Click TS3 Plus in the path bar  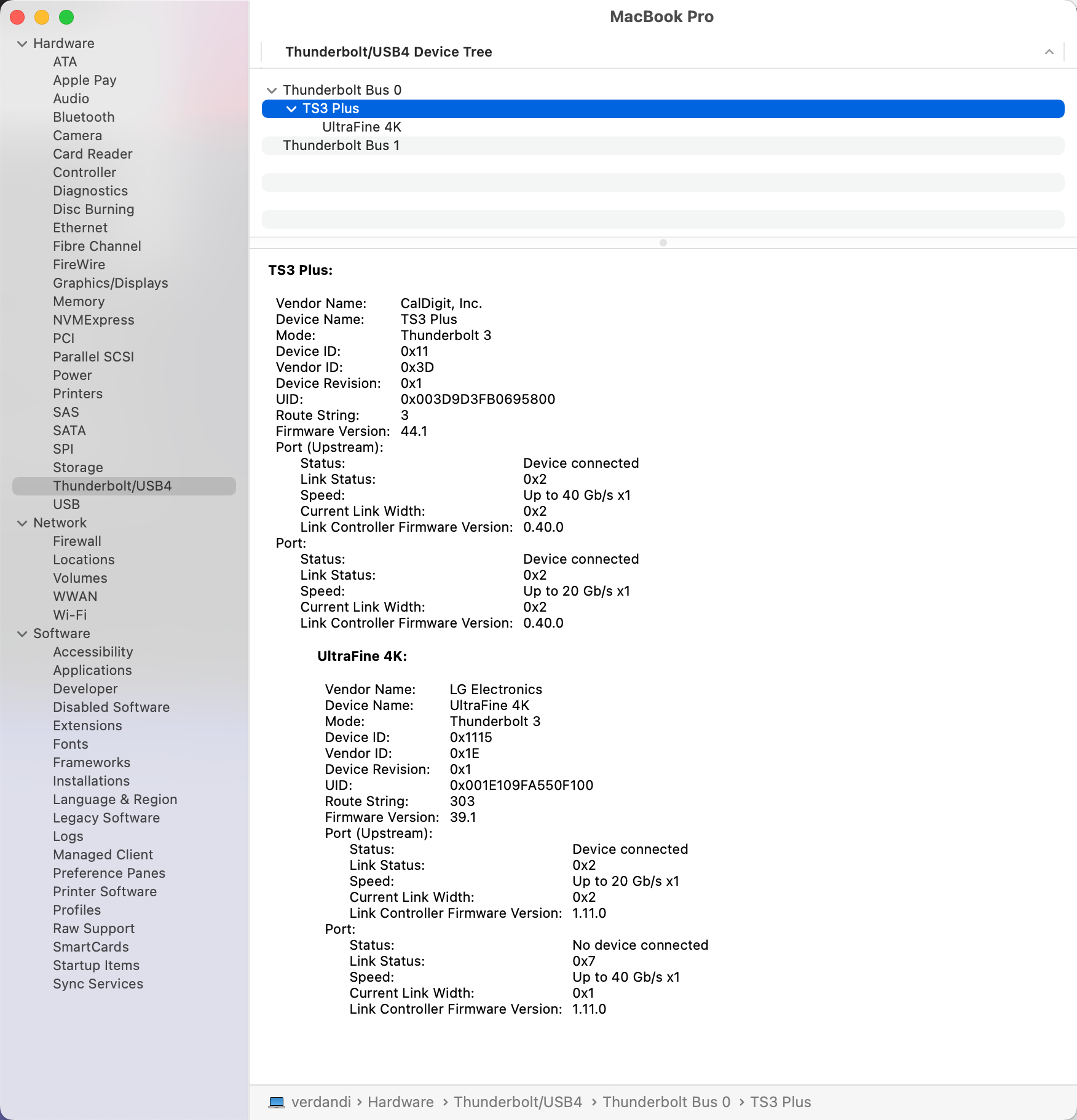[x=781, y=1102]
